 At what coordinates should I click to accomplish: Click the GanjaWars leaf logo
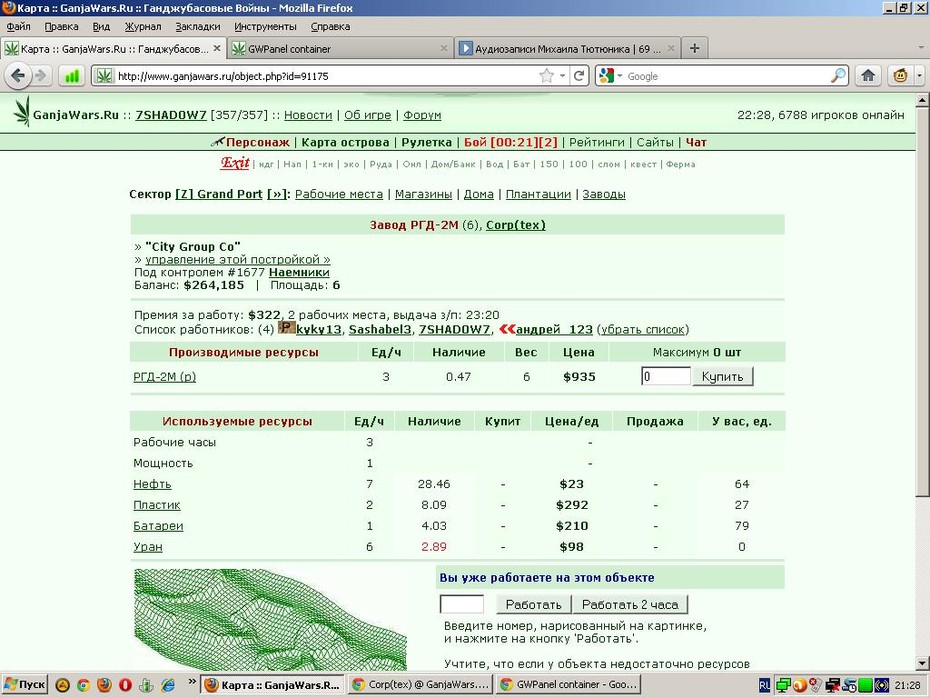tap(22, 111)
